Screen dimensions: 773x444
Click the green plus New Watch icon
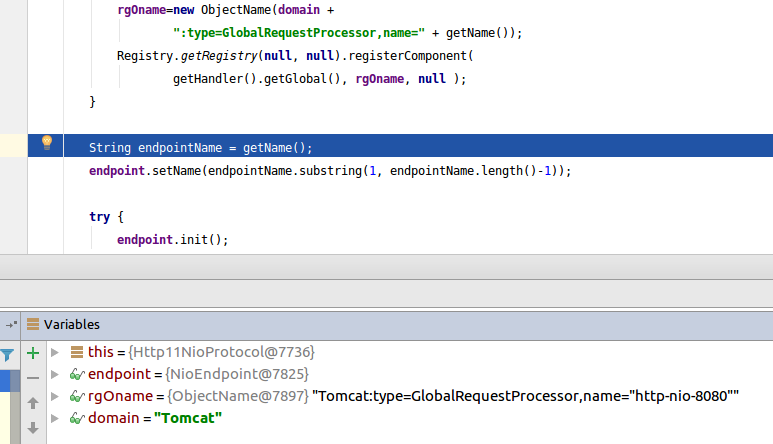coord(33,353)
